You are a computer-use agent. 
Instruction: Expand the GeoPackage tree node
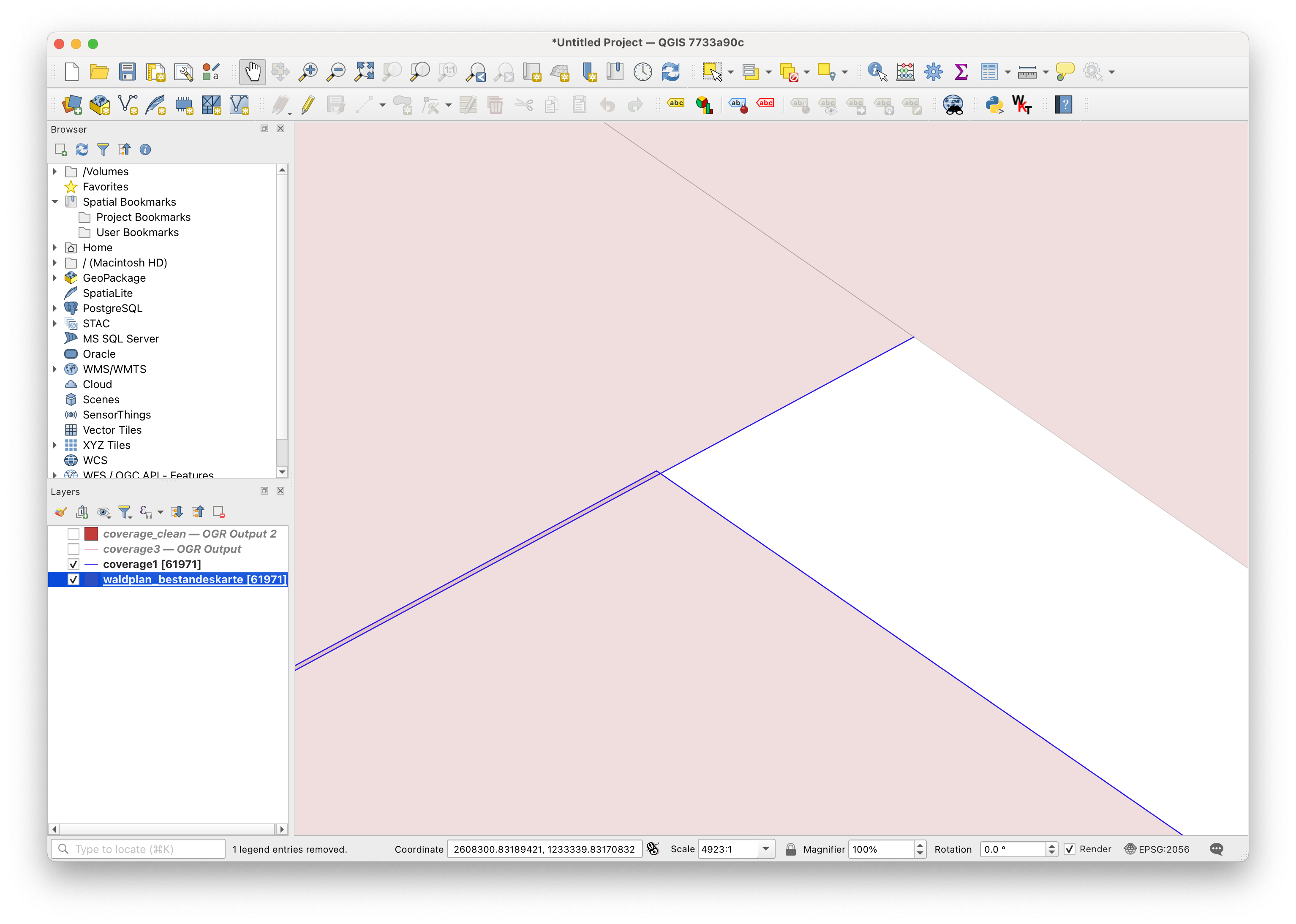54,277
